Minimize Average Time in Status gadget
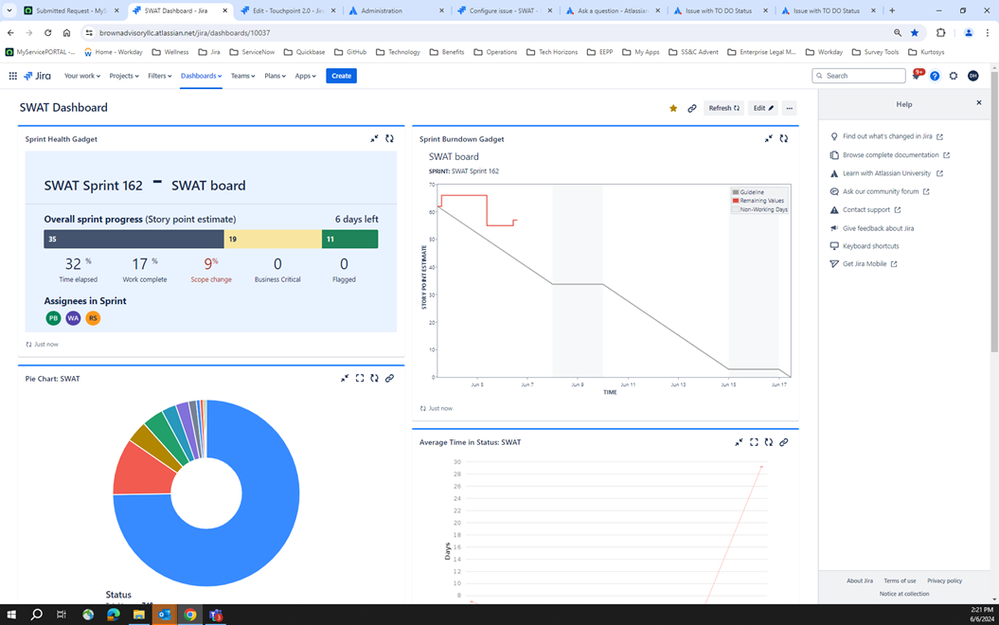The width and height of the screenshot is (999, 625). click(x=739, y=442)
